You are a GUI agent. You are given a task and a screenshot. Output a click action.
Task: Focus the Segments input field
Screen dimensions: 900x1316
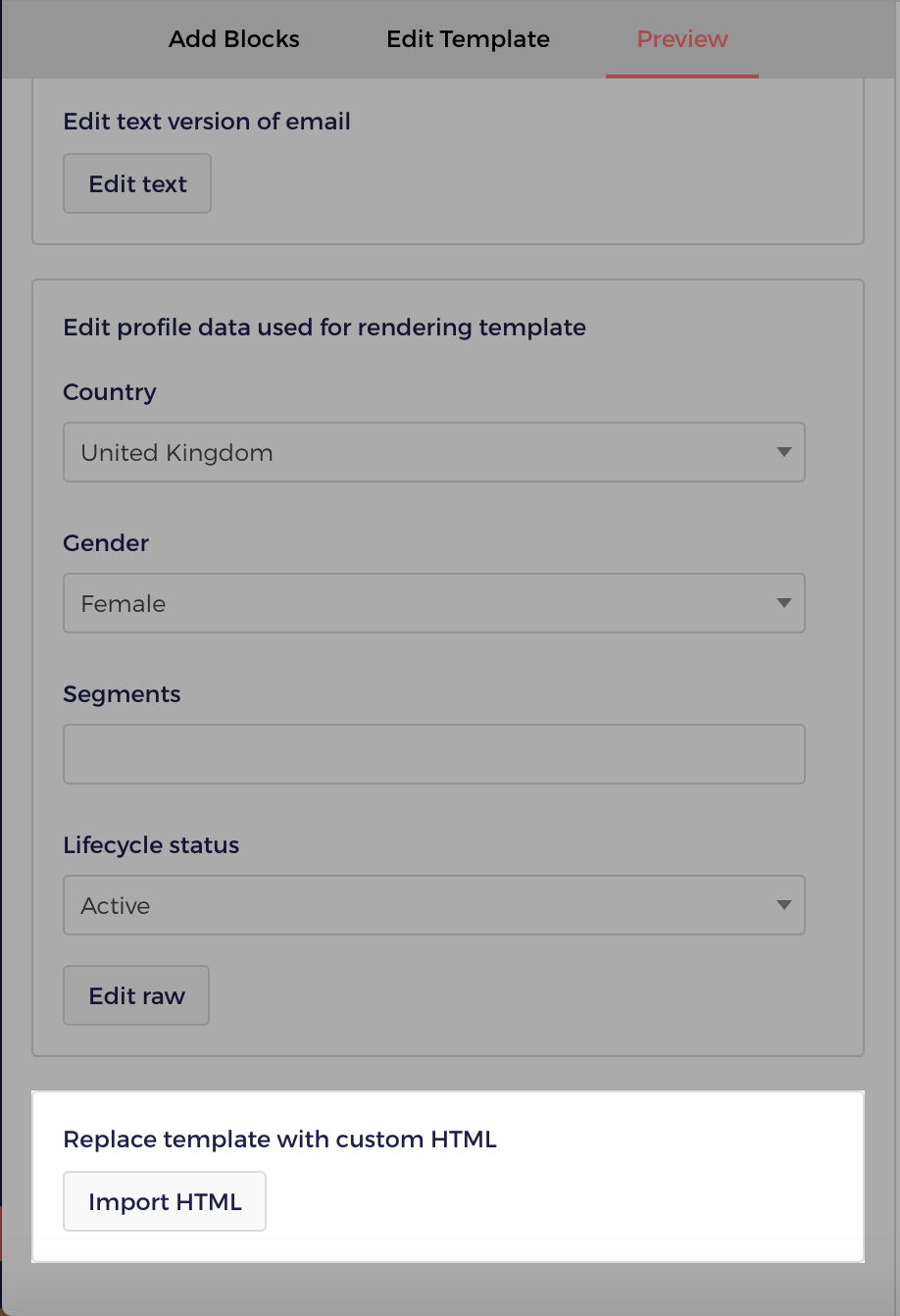tap(434, 754)
